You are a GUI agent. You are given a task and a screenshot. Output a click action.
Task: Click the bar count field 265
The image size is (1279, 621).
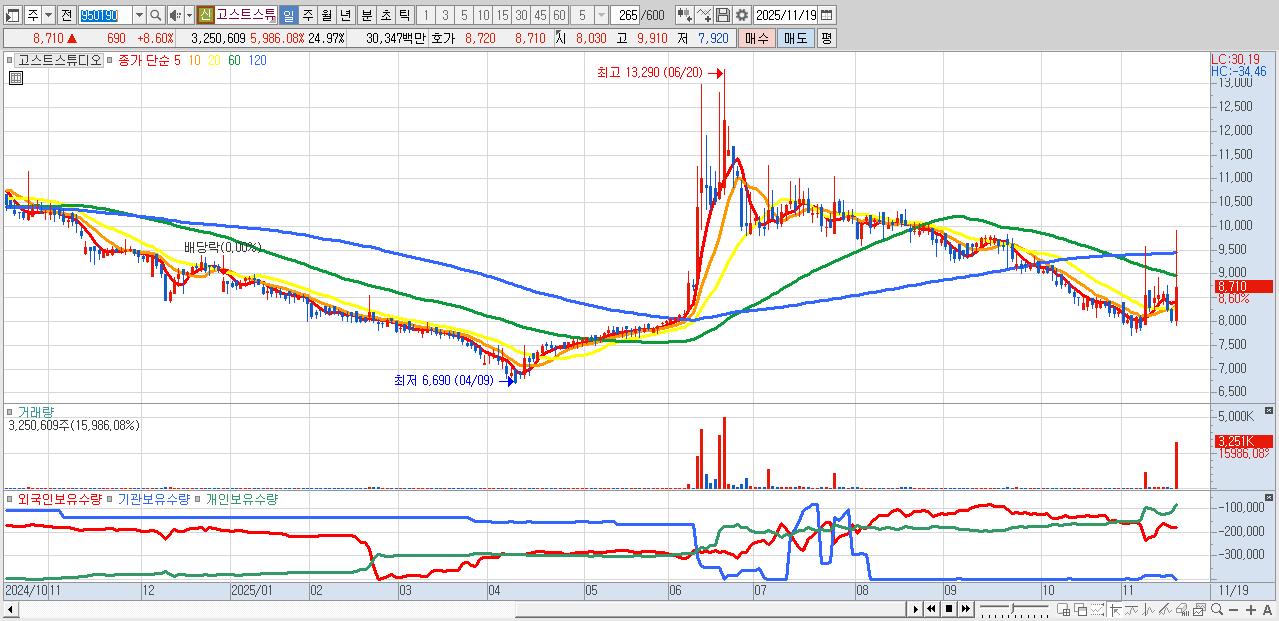[625, 15]
